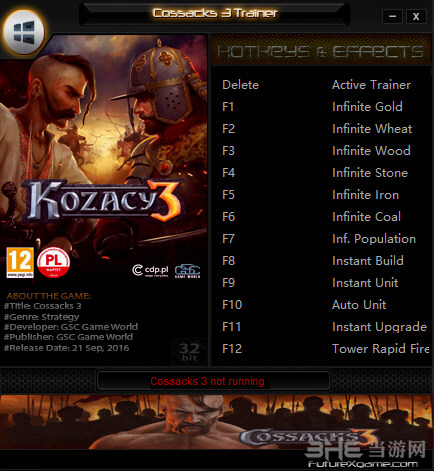Click the PEGI 12 rating badge
The image size is (434, 471).
point(20,262)
